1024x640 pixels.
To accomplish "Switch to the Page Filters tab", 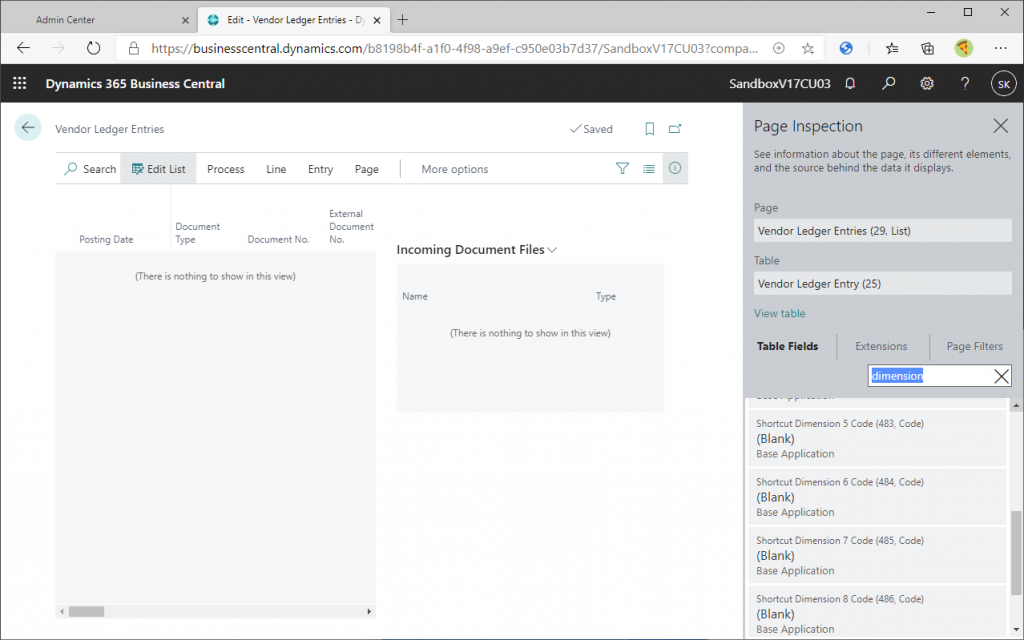I will pos(974,346).
